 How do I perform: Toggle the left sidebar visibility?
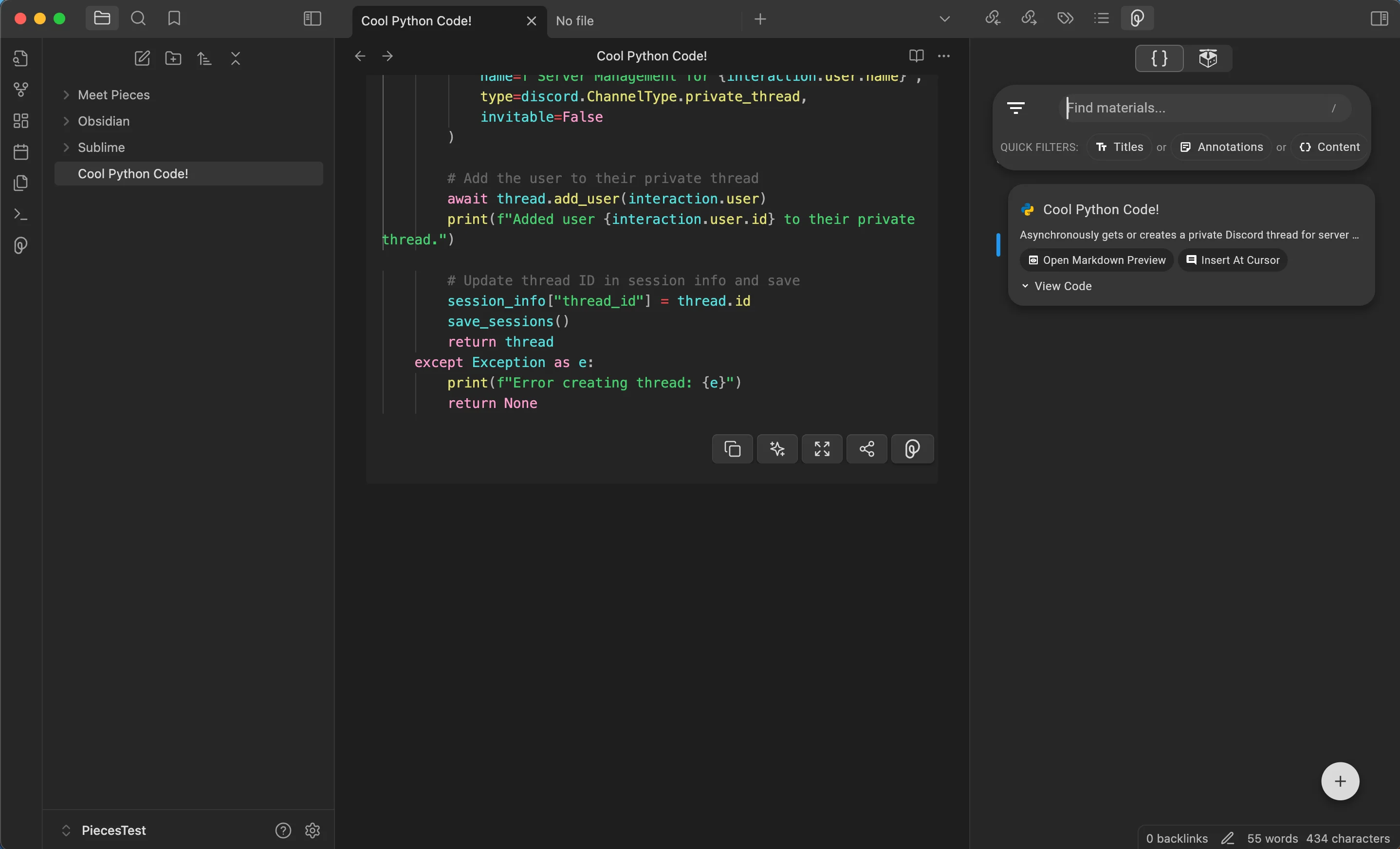[x=312, y=19]
